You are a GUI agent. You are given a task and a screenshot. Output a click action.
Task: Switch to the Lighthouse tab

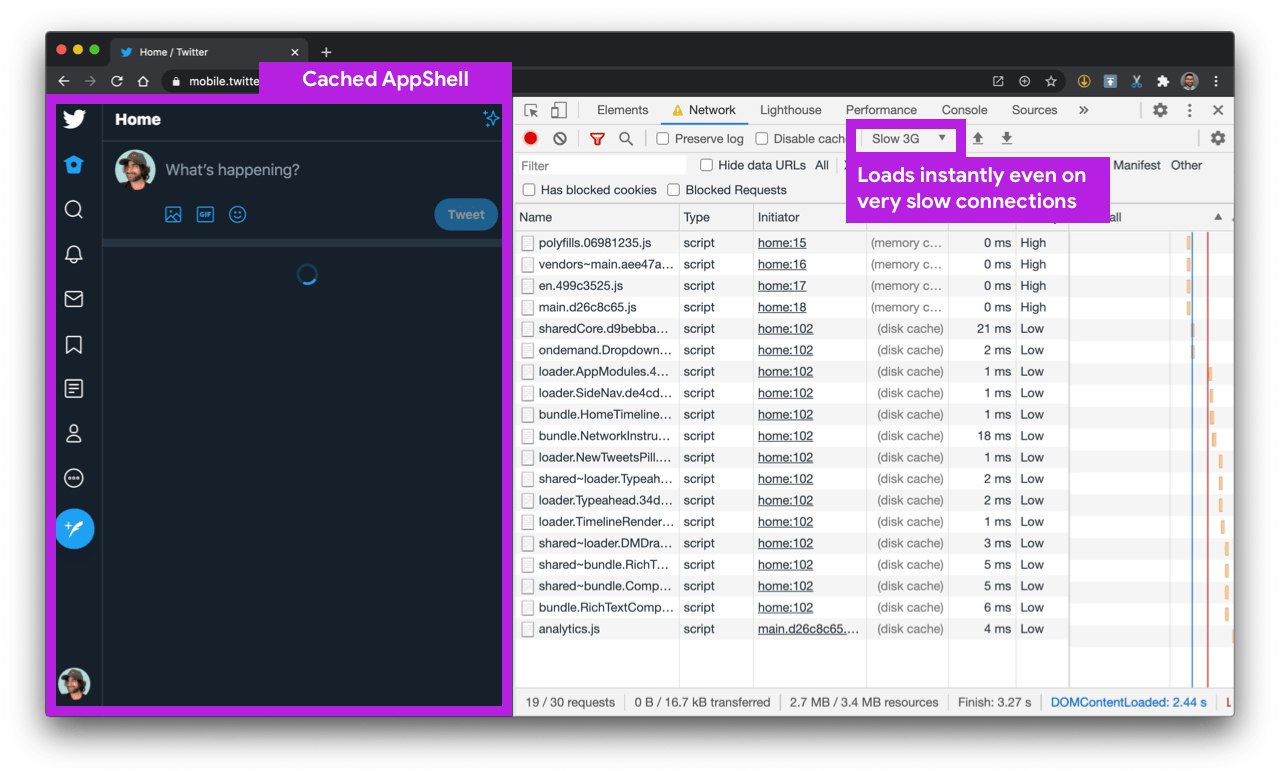tap(790, 110)
